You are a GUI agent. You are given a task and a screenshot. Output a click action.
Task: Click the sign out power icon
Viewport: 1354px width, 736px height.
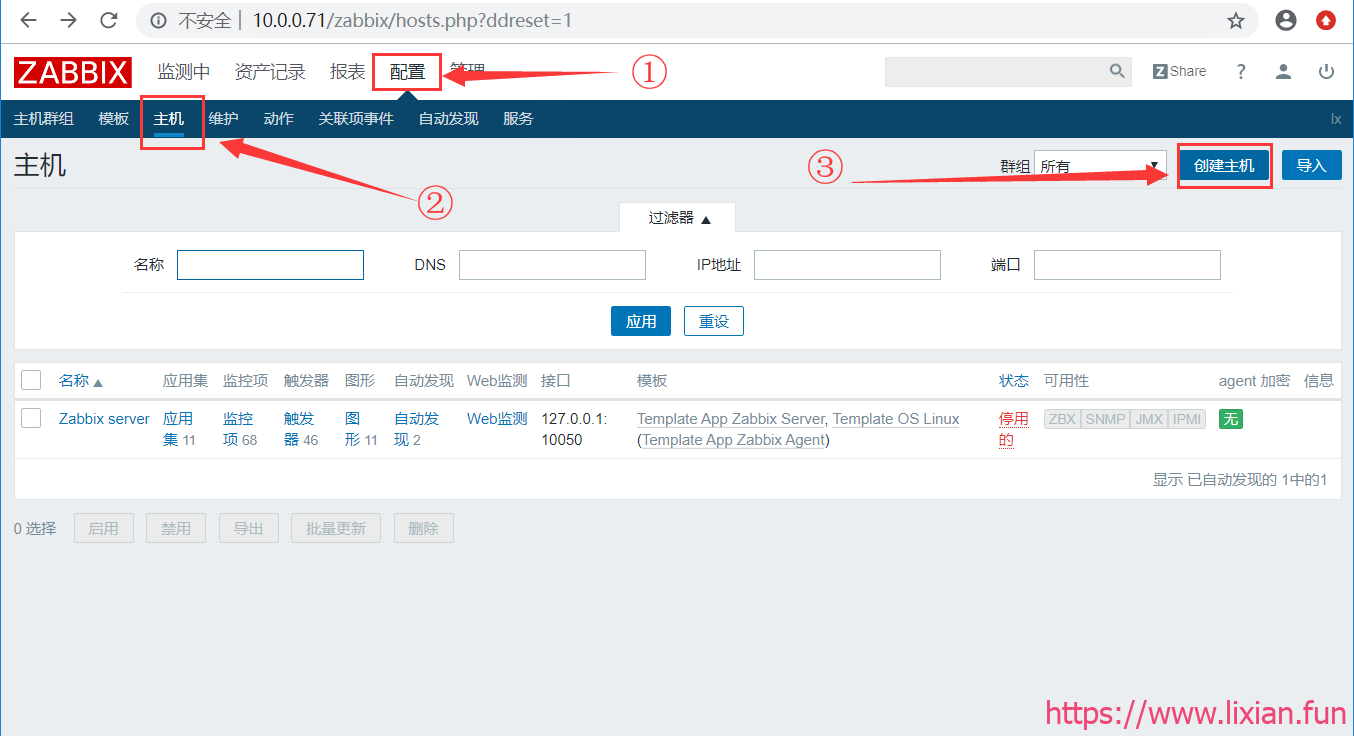[1326, 71]
